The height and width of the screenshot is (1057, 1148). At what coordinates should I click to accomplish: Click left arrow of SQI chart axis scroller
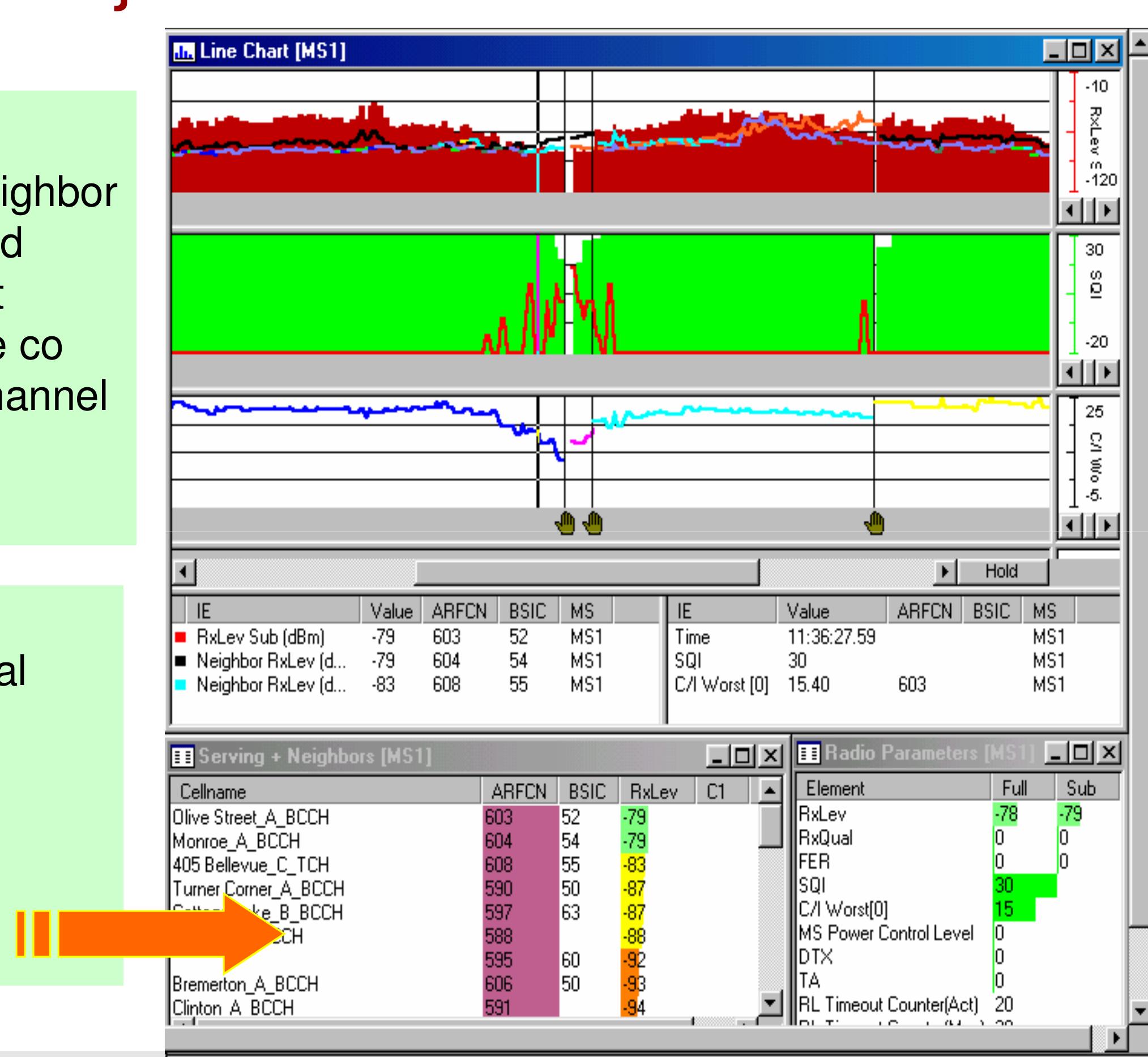(1069, 373)
